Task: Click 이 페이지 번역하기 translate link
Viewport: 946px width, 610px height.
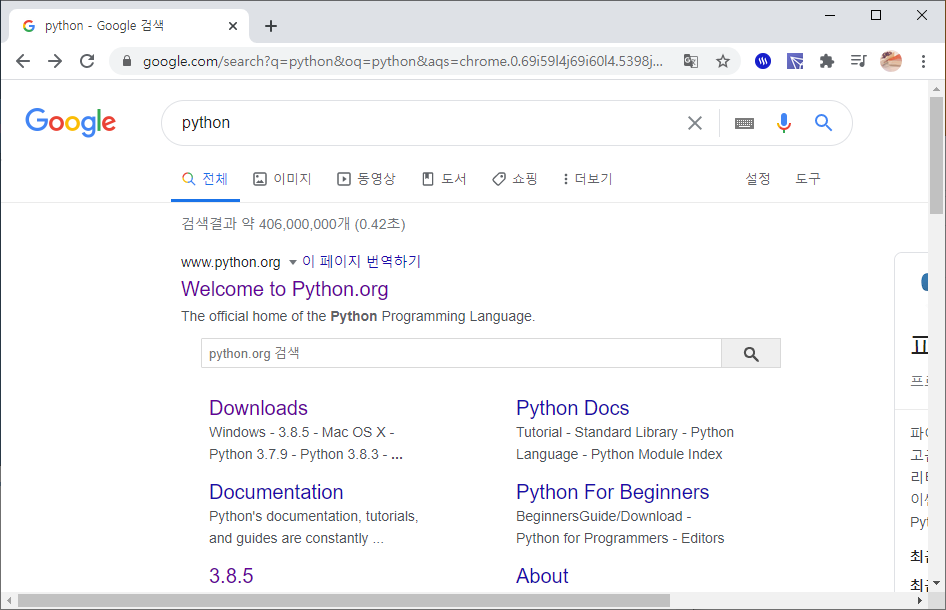Action: click(x=361, y=262)
